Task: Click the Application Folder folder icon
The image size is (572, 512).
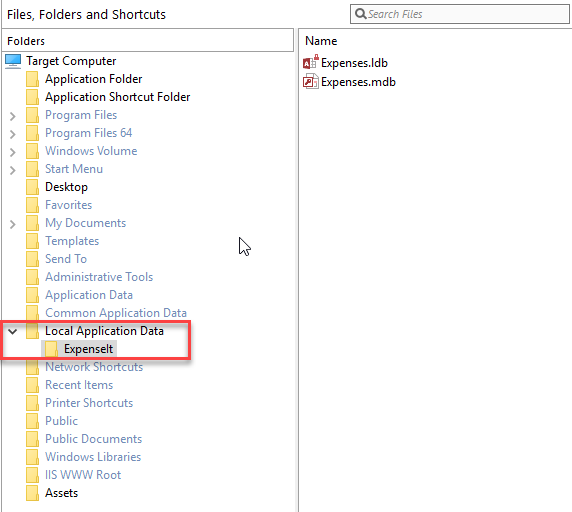Action: pos(32,79)
